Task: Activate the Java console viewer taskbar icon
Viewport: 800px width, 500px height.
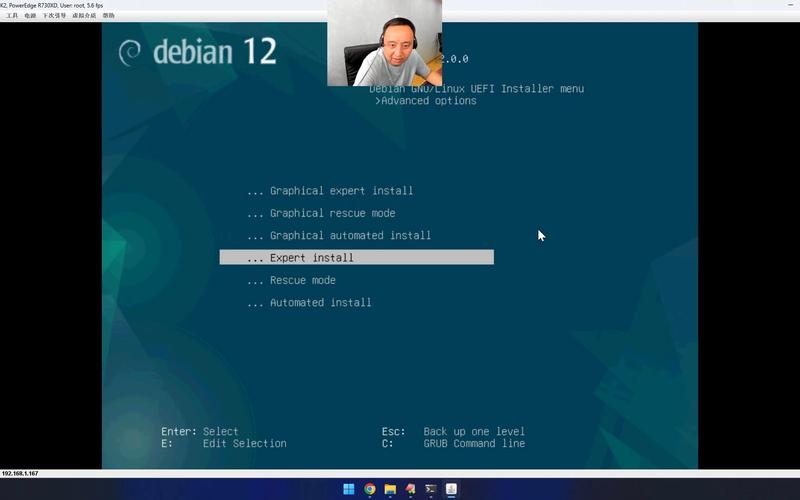Action: tap(451, 489)
